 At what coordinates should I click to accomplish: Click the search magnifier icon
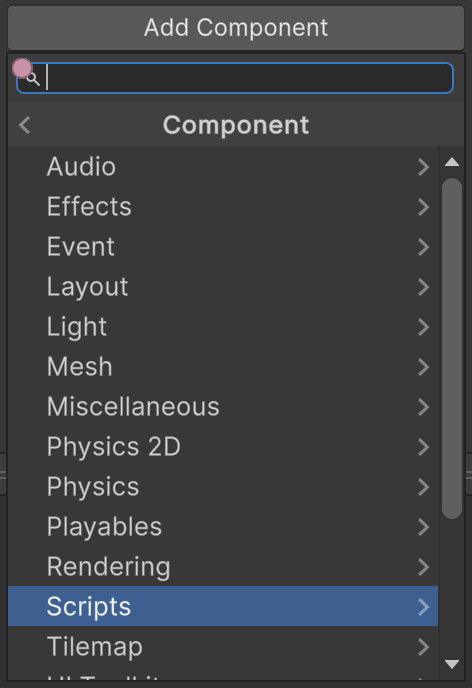pyautogui.click(x=33, y=79)
